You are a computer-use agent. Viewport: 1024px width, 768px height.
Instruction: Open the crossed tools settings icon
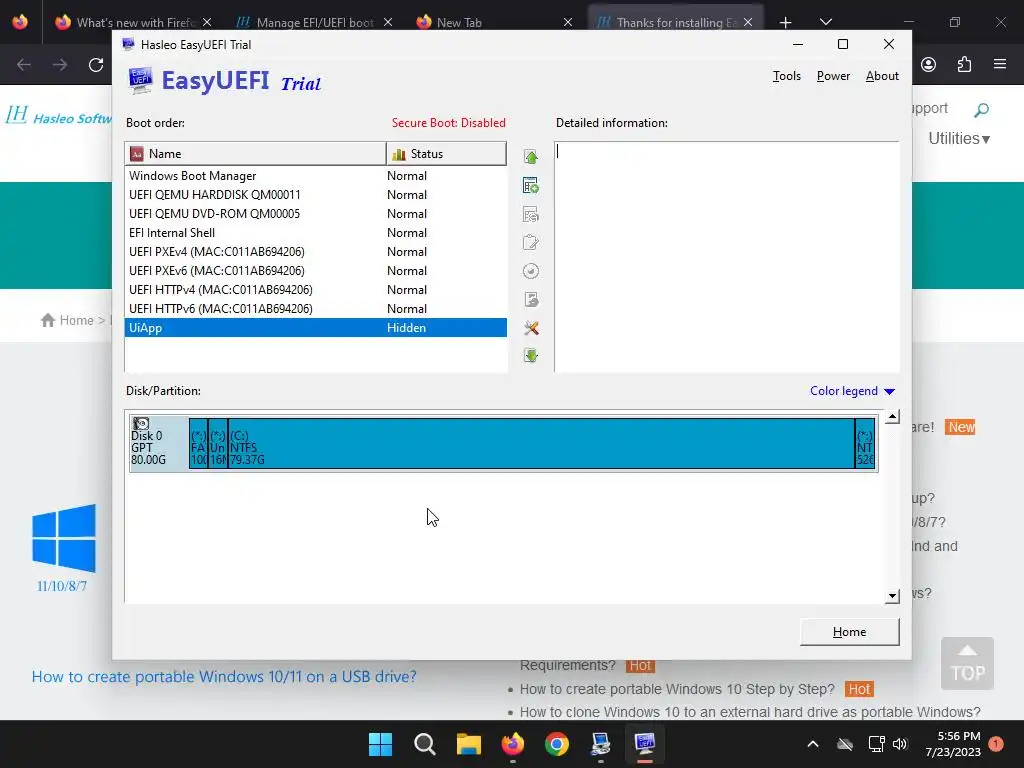pyautogui.click(x=531, y=328)
